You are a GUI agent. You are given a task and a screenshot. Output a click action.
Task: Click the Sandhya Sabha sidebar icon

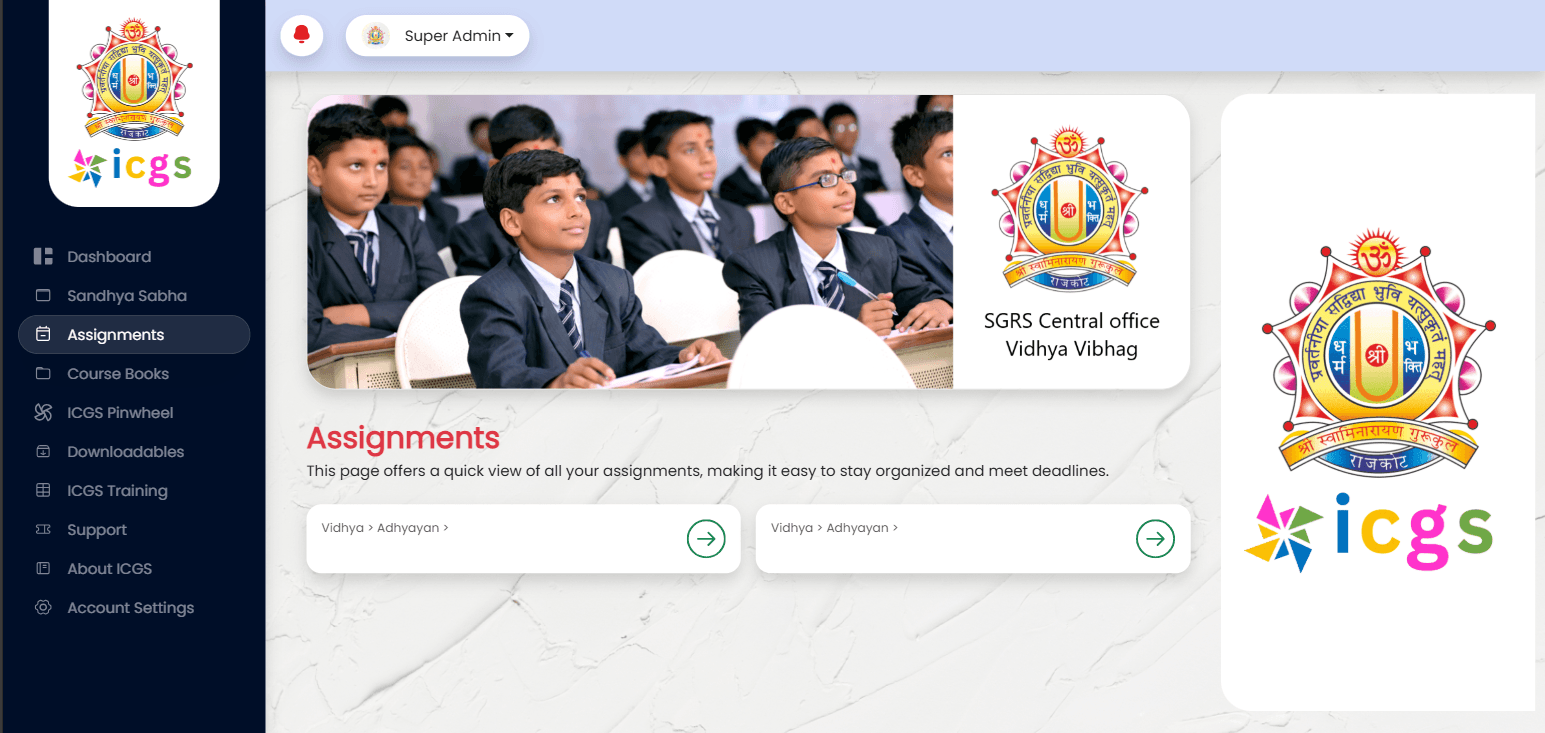[43, 296]
